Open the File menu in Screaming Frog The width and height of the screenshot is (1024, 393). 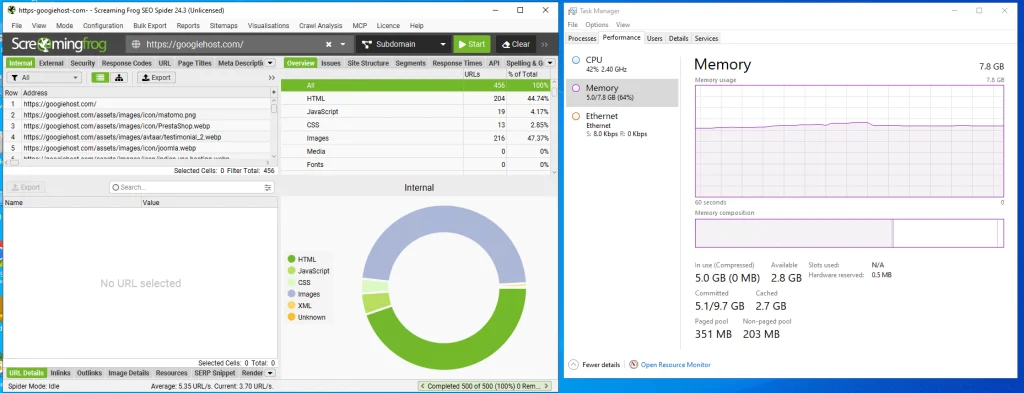[17, 25]
